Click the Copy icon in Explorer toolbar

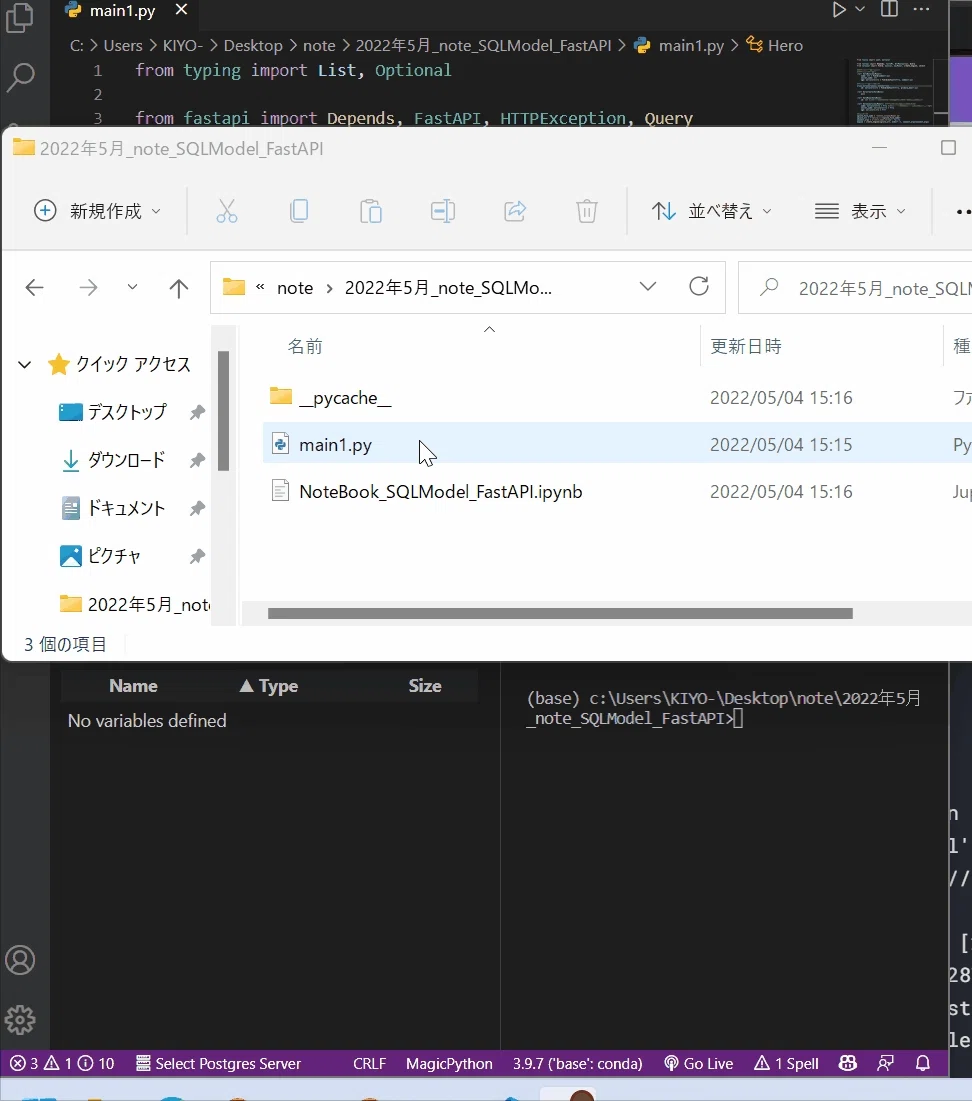pyautogui.click(x=299, y=211)
